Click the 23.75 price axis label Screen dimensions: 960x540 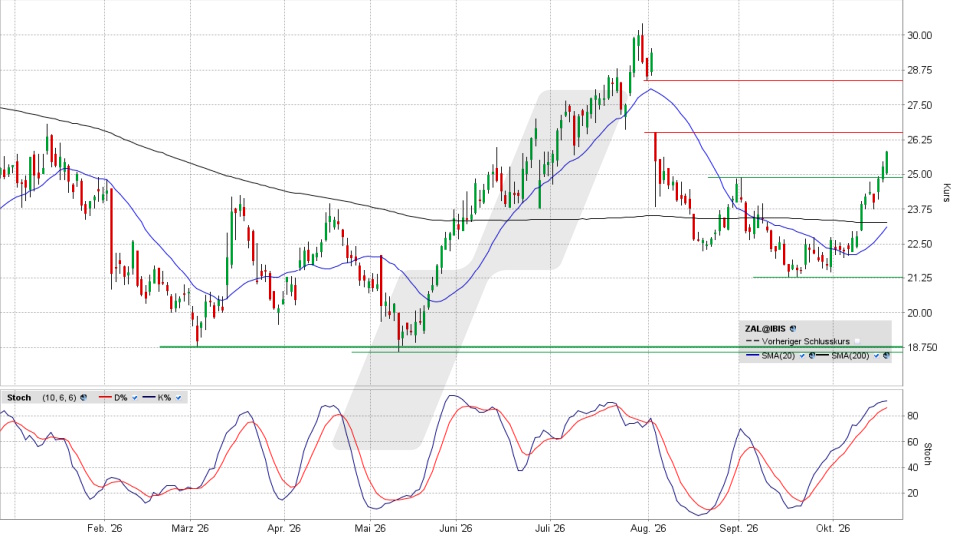920,209
